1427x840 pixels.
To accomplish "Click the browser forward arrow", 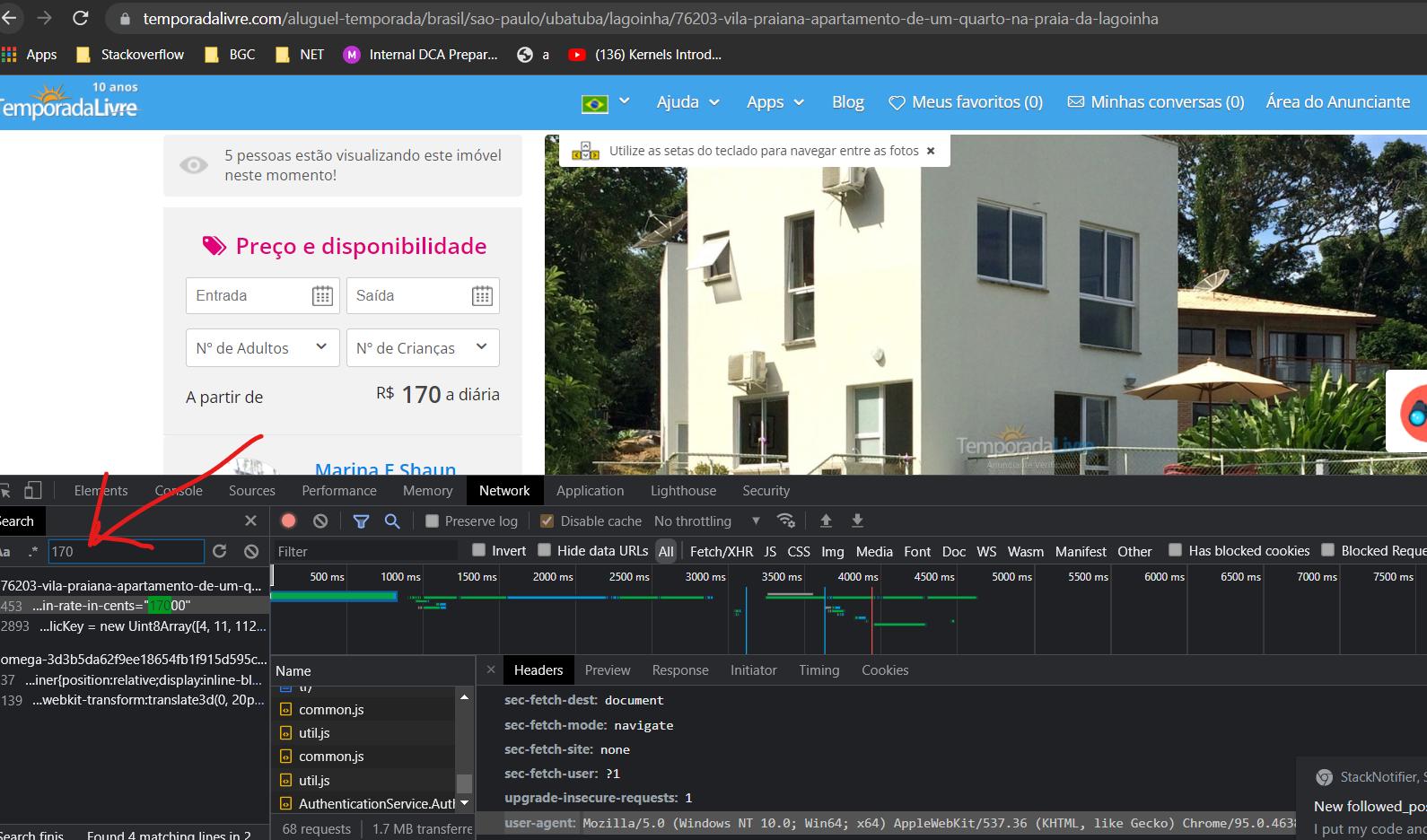I will coord(44,18).
